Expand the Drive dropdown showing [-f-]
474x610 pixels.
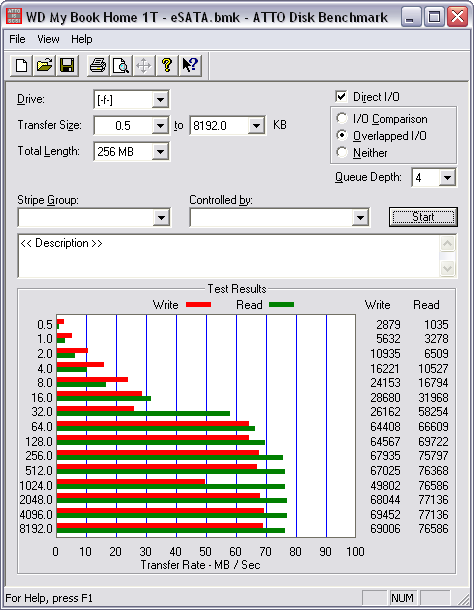160,100
